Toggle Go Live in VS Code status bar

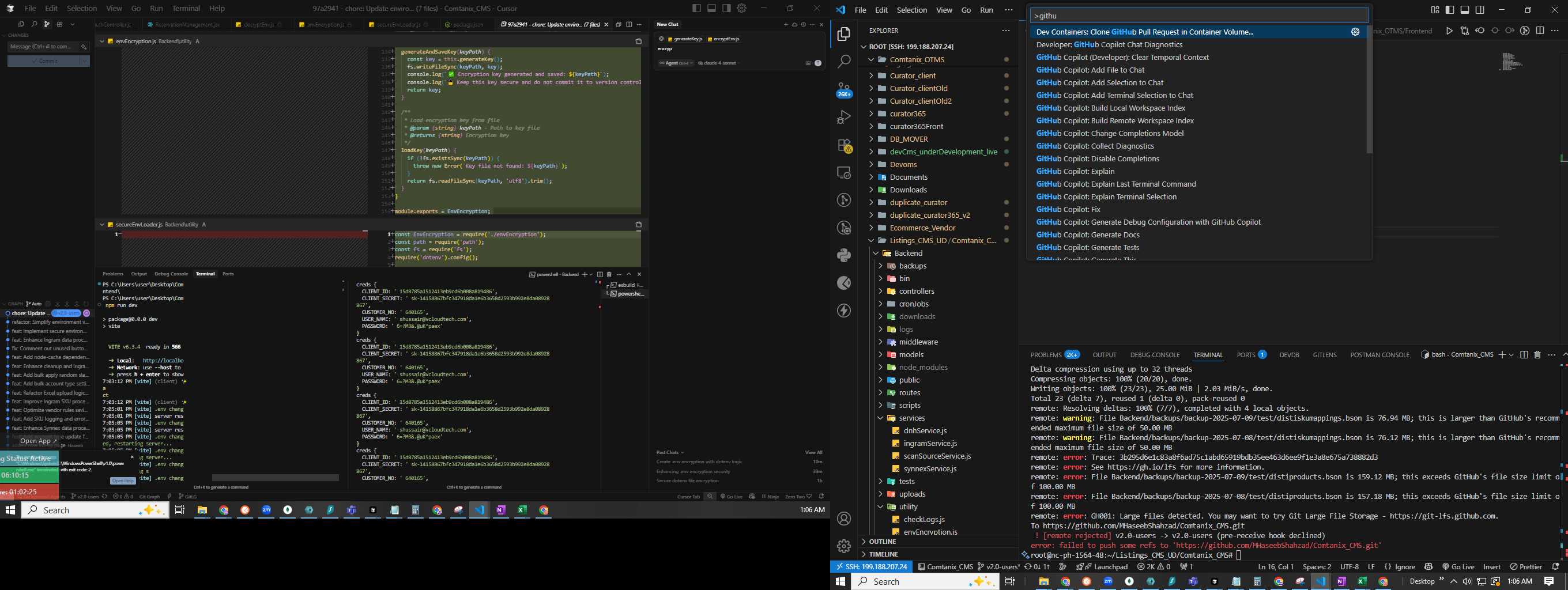(x=1458, y=566)
